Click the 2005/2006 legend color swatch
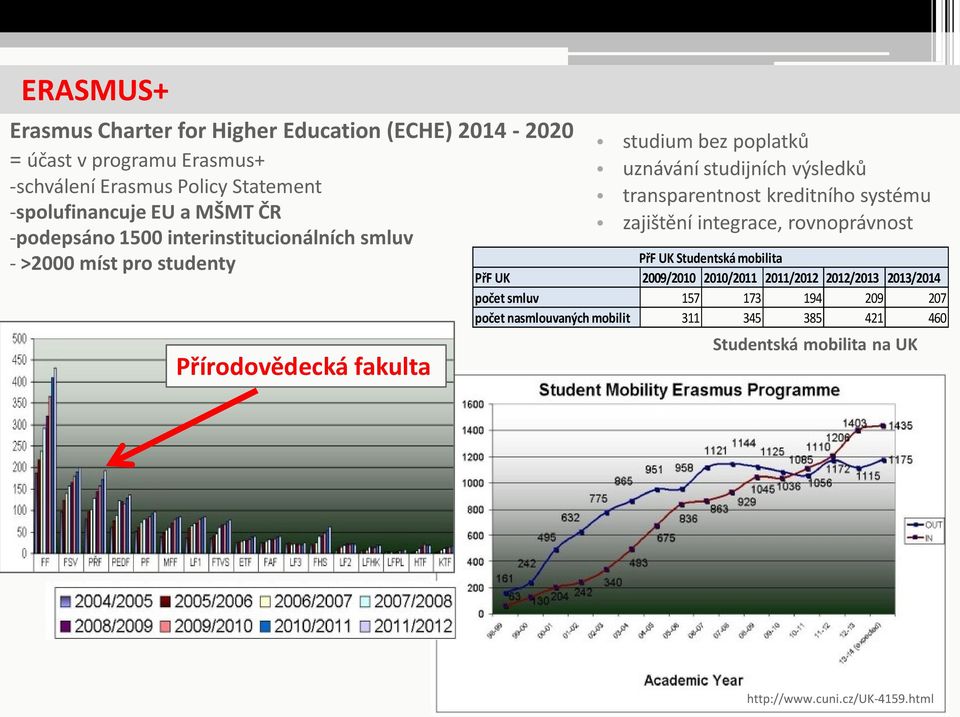Screen dimensions: 960x717 165,602
